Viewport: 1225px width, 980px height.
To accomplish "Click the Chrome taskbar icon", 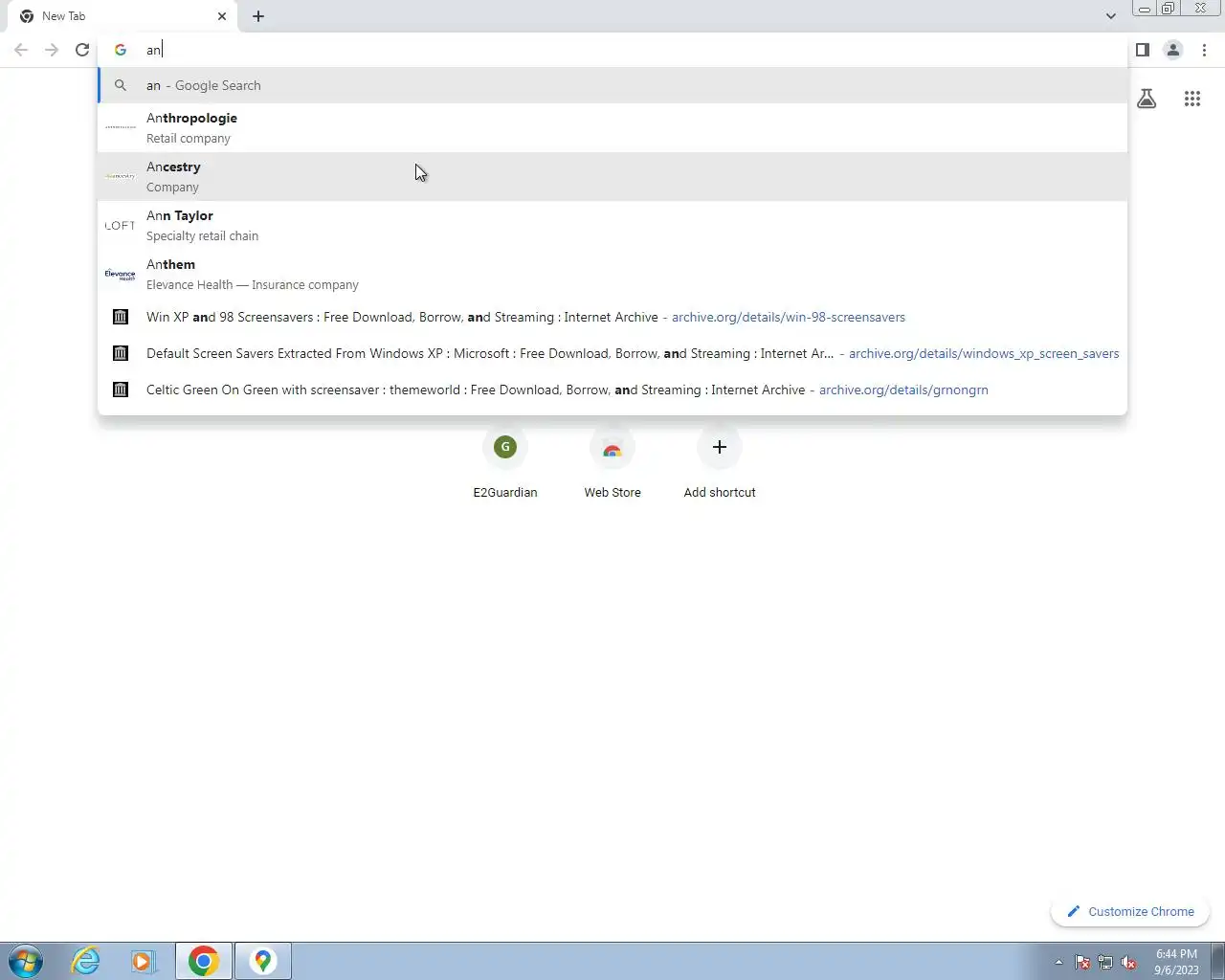I will 203,961.
